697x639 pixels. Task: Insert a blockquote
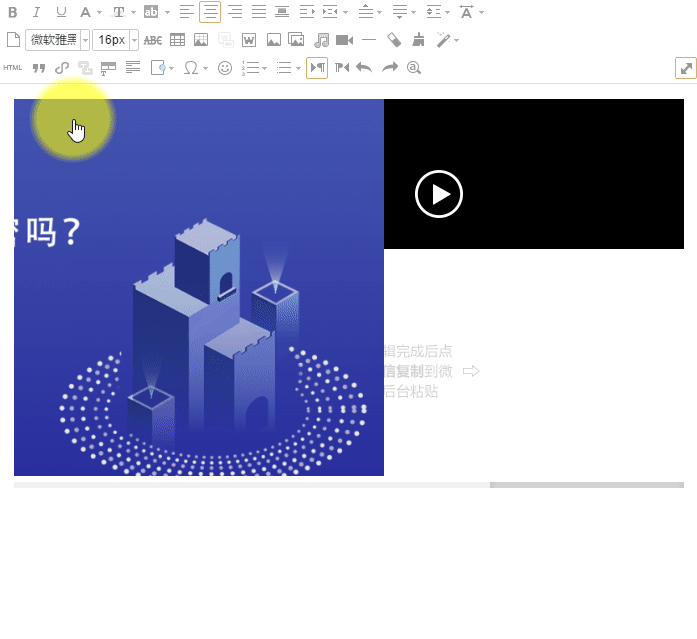[39, 68]
